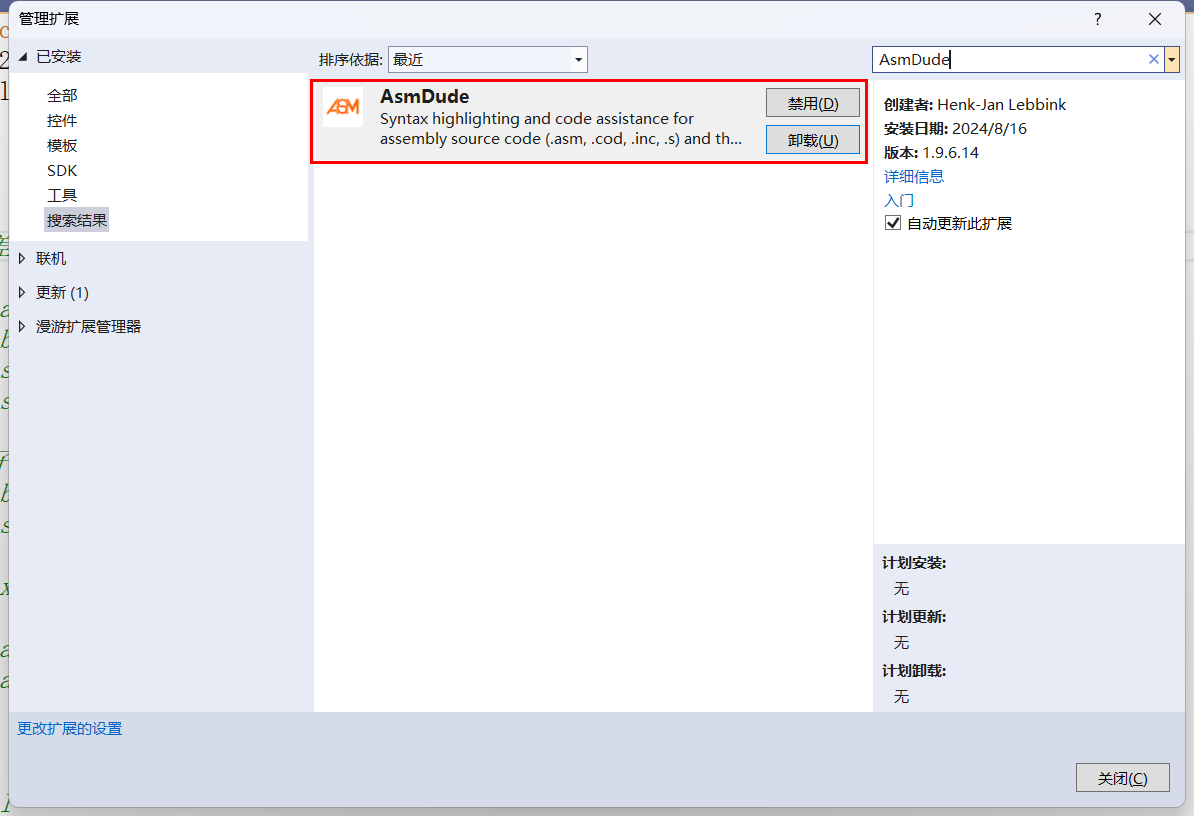Screen dimensions: 1194x816
Task: Select the 模板 category
Action: (x=62, y=146)
